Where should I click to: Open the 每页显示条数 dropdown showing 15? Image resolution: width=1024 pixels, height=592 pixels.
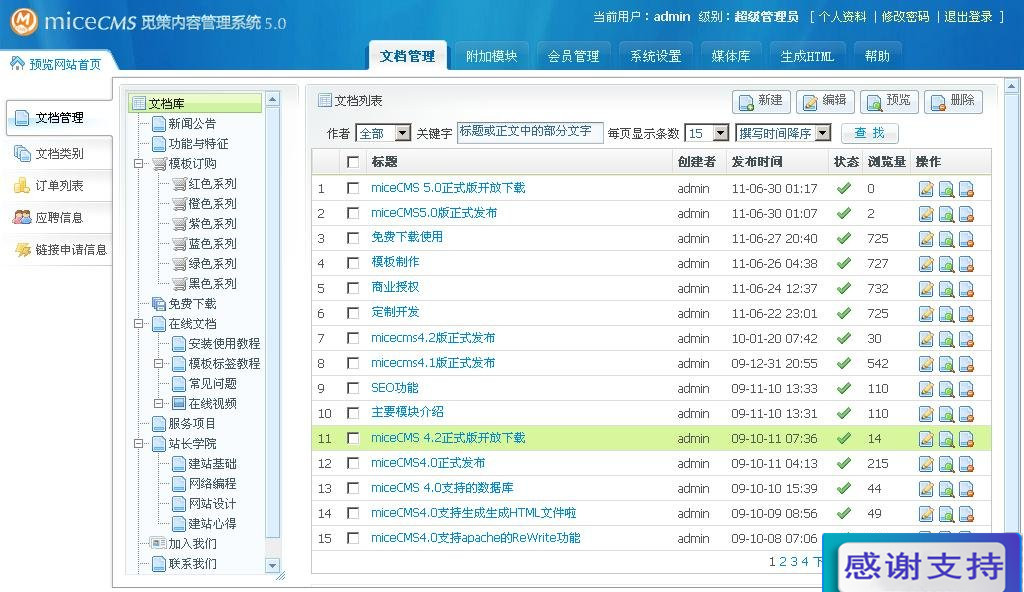click(x=707, y=133)
